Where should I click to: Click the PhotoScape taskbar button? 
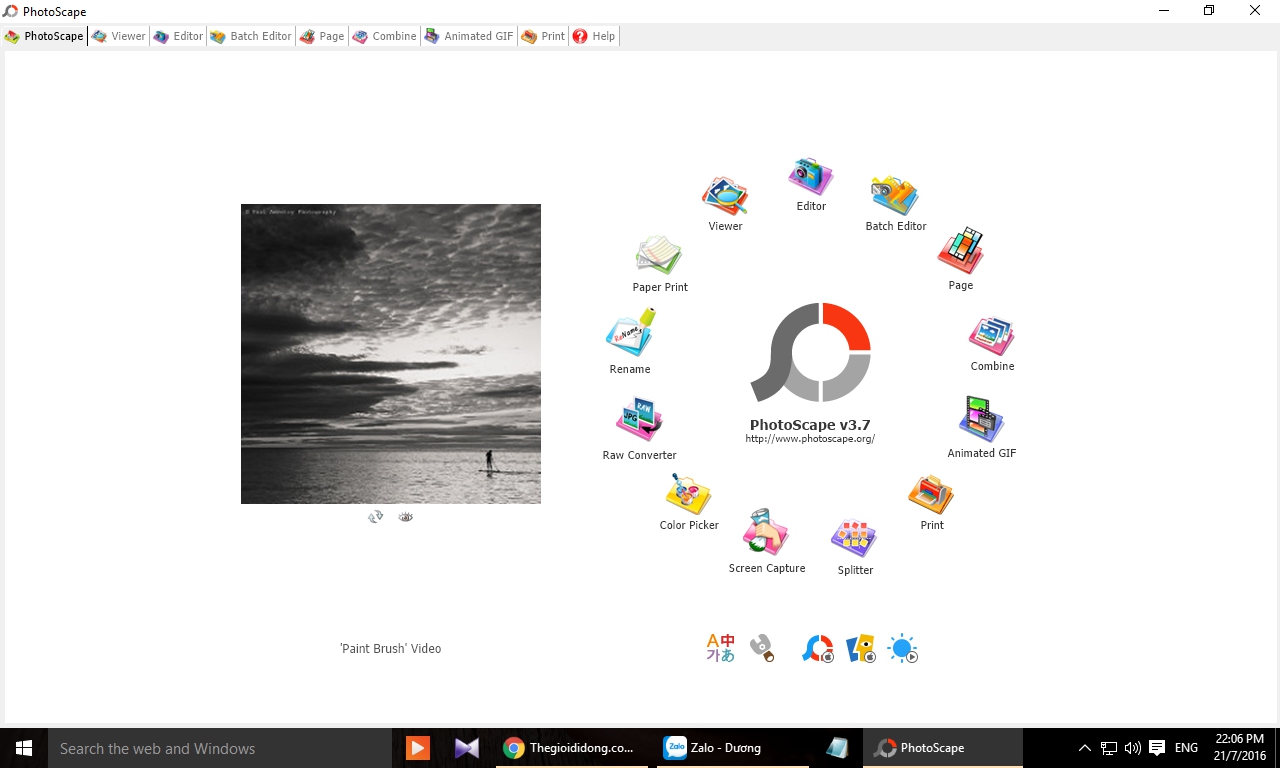942,748
